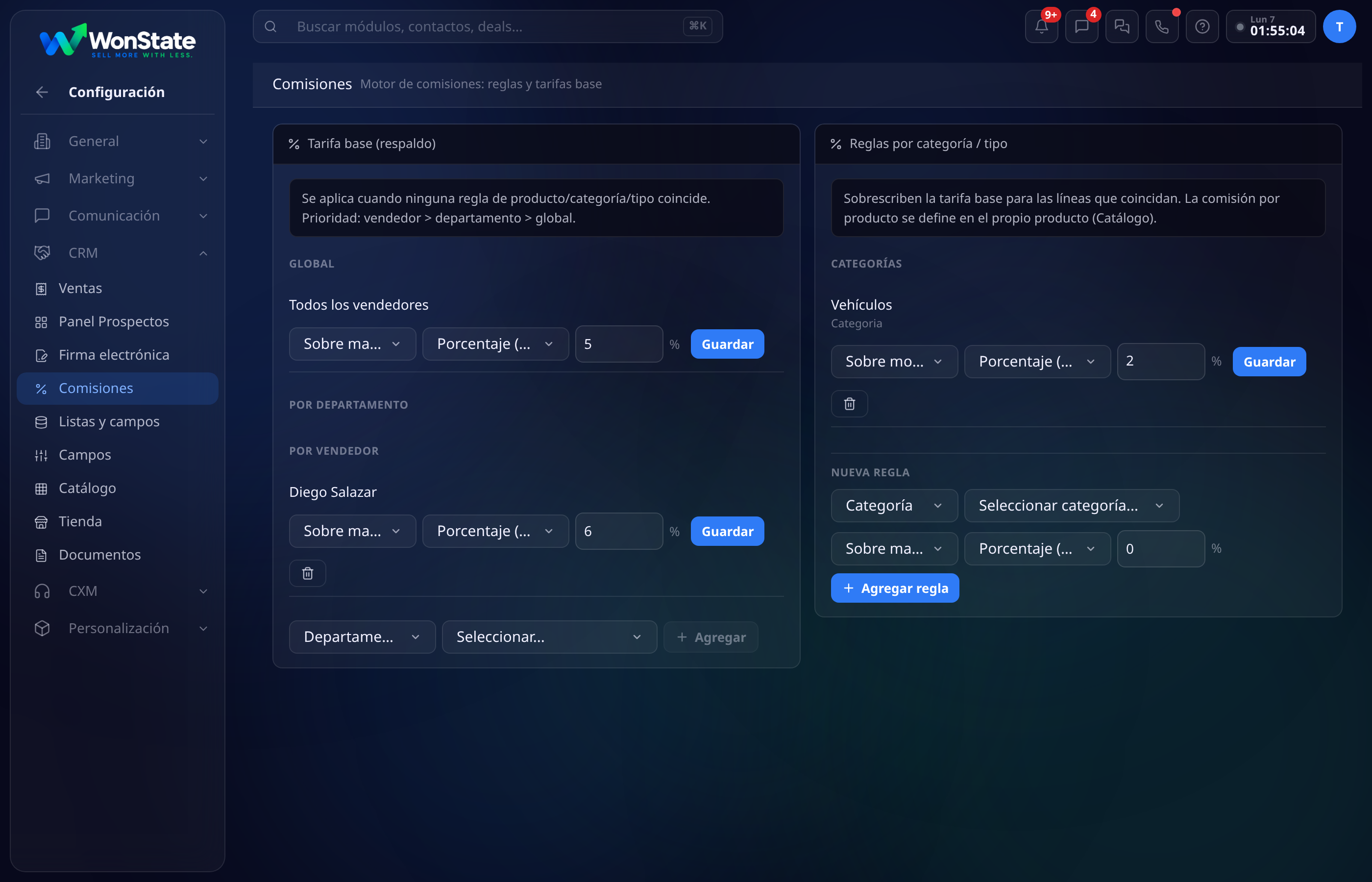Open the 'Seleccionar...' dropdown beside Agregar
1372x882 pixels.
549,637
